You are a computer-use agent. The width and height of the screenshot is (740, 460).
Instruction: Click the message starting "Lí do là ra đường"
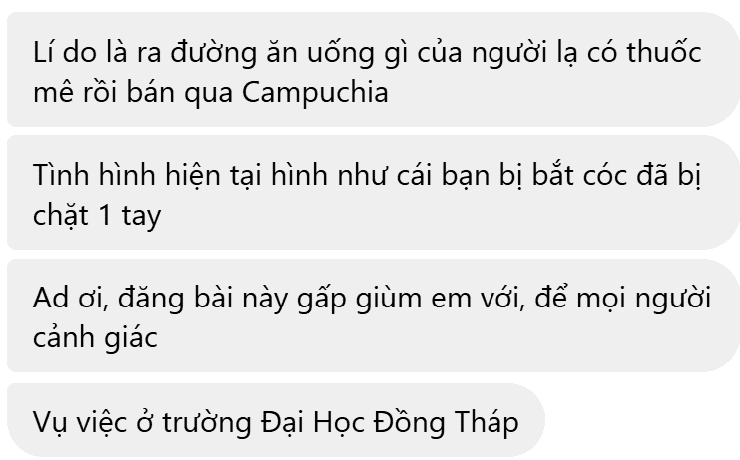[373, 69]
